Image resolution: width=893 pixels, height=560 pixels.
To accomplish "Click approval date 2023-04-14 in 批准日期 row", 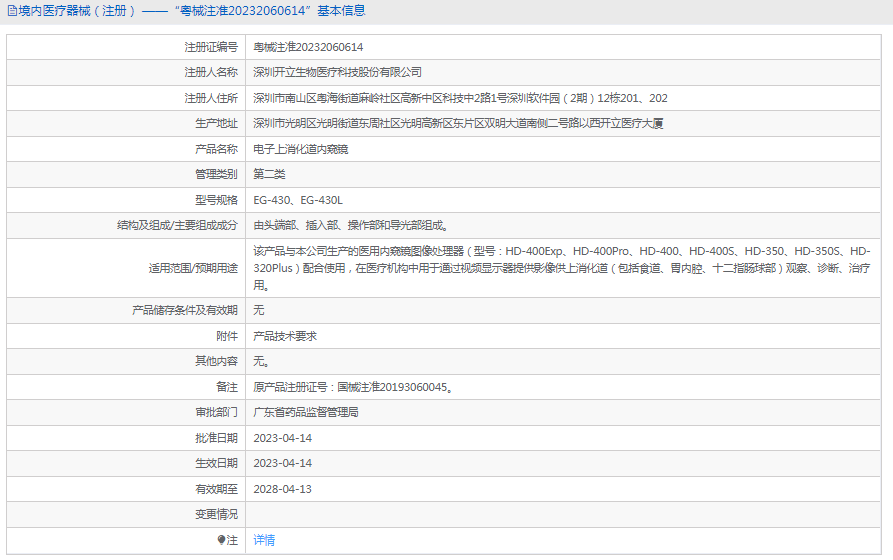I will click(x=282, y=438).
